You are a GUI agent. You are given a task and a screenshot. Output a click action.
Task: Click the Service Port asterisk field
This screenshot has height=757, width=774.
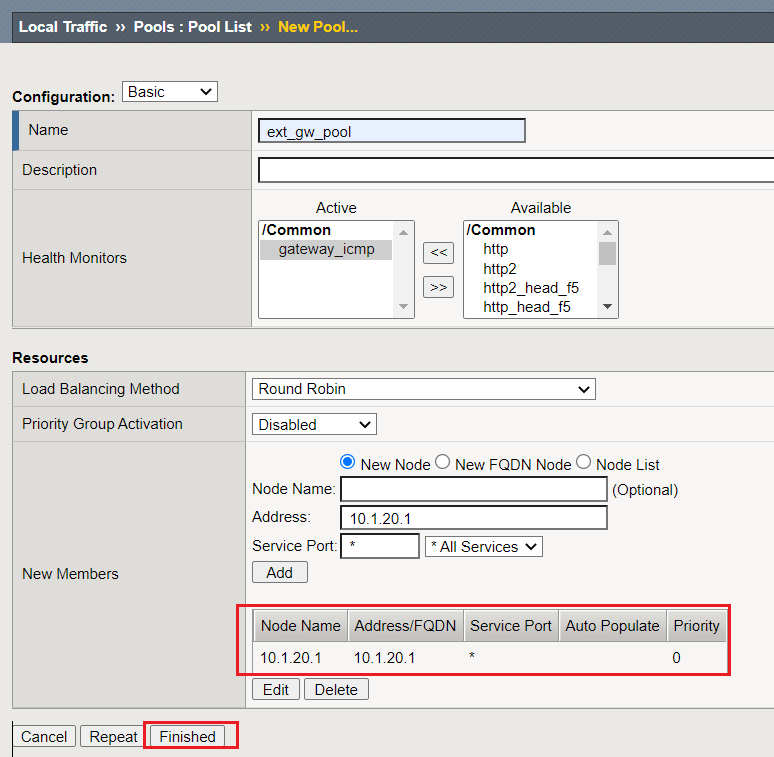pos(380,546)
